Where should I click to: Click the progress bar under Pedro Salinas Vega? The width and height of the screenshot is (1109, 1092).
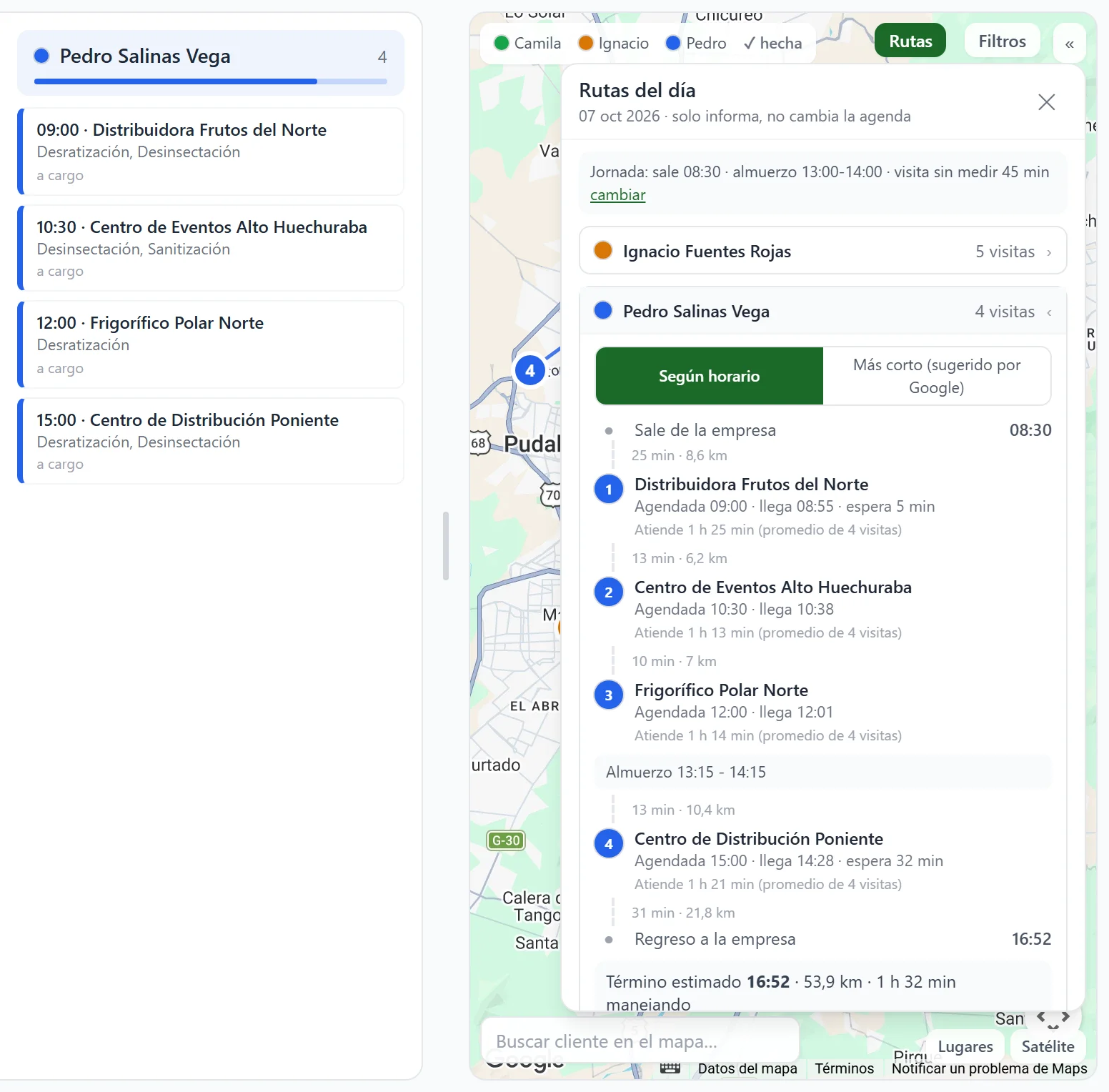[211, 81]
